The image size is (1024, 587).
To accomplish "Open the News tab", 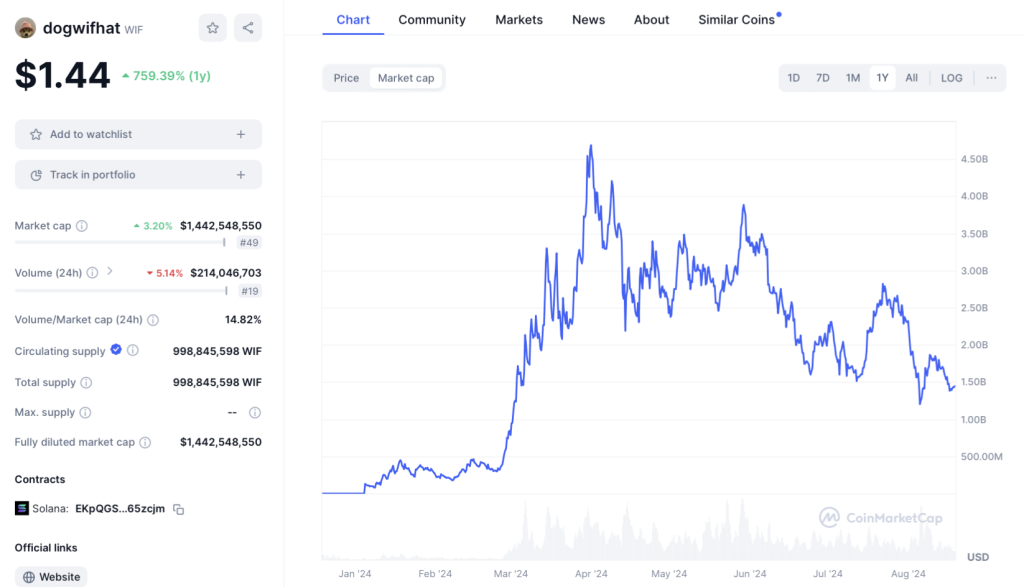I will tap(588, 20).
